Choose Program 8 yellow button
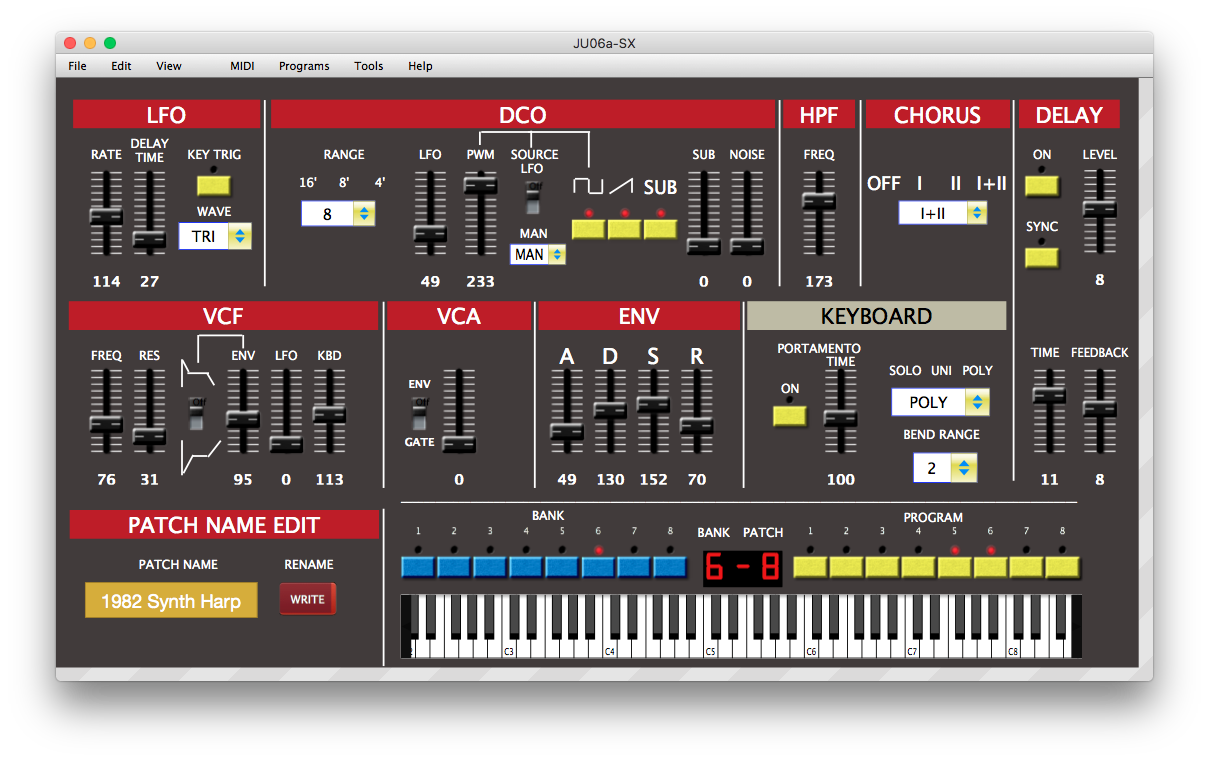This screenshot has height=761, width=1209. (x=1062, y=567)
